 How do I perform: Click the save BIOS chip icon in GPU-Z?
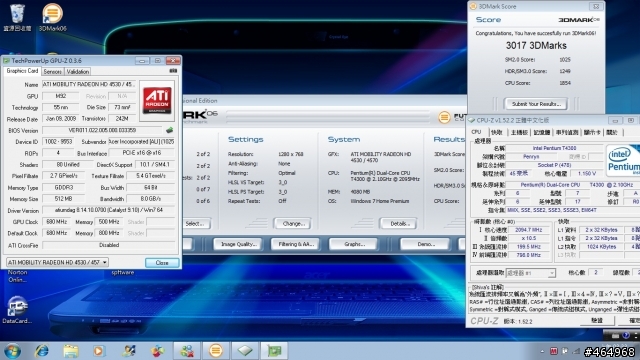coord(169,130)
